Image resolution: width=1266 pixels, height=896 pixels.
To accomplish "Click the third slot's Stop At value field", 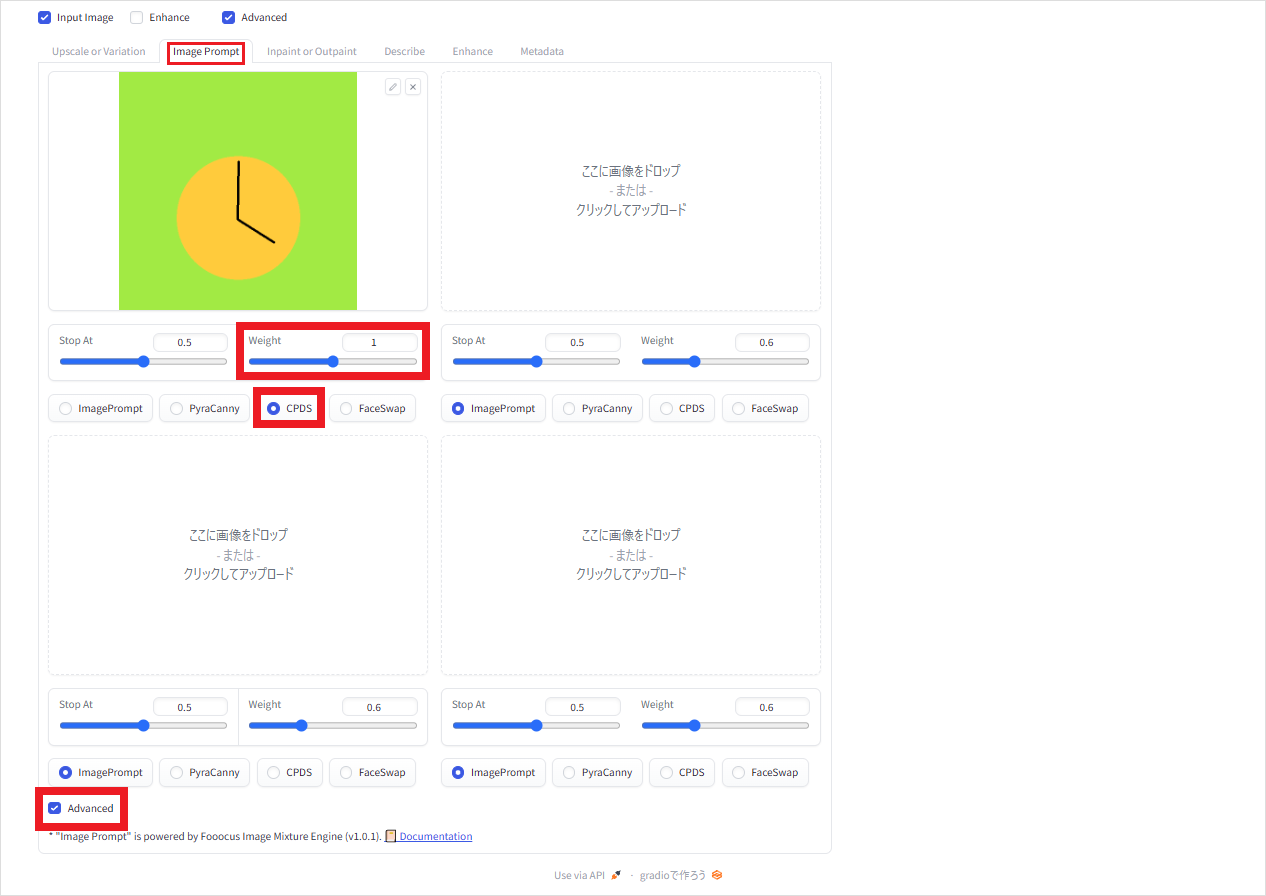I will pos(190,707).
